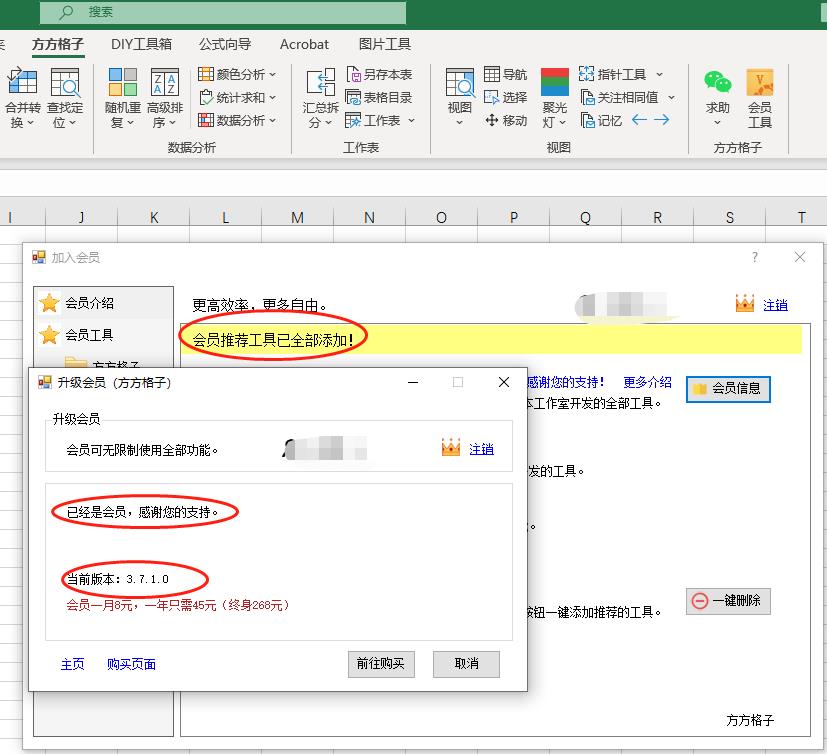827x754 pixels.
Task: Click the 关注相同值 highlight same values tool
Action: click(619, 98)
